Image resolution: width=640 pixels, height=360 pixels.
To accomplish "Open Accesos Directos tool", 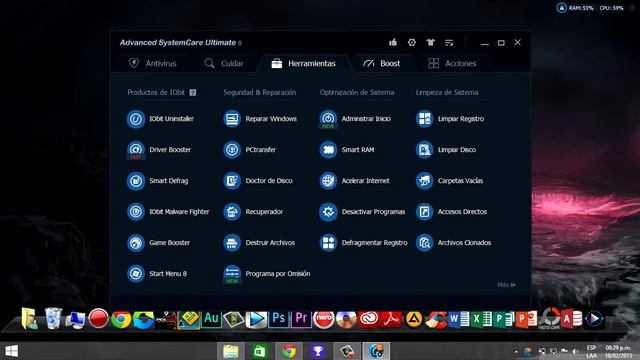I will tap(451, 212).
